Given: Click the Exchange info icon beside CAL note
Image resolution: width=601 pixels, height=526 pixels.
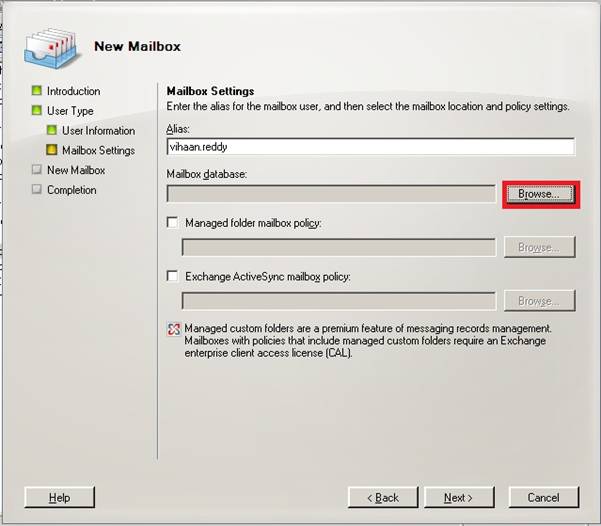Looking at the screenshot, I should (174, 329).
